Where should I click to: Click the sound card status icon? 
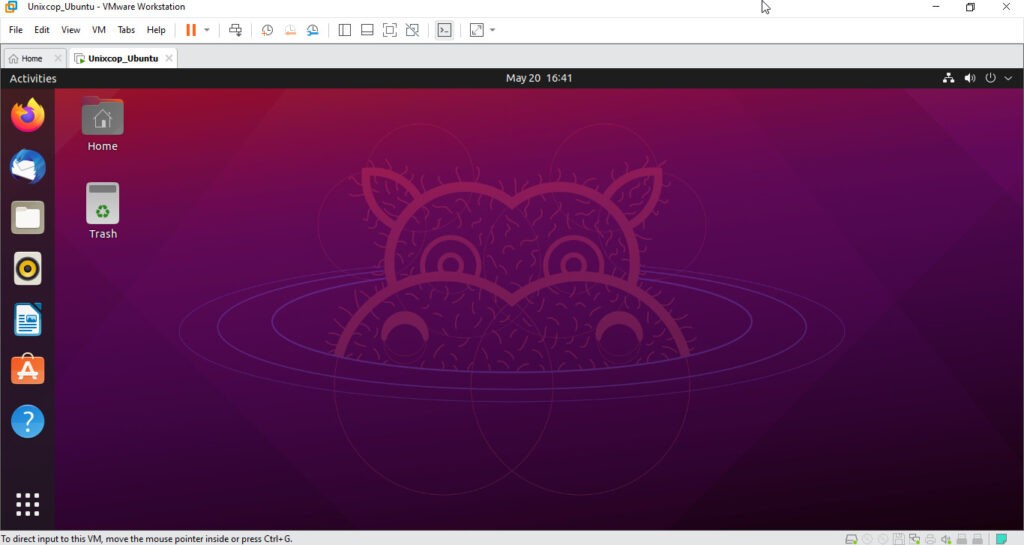pyautogui.click(x=946, y=538)
